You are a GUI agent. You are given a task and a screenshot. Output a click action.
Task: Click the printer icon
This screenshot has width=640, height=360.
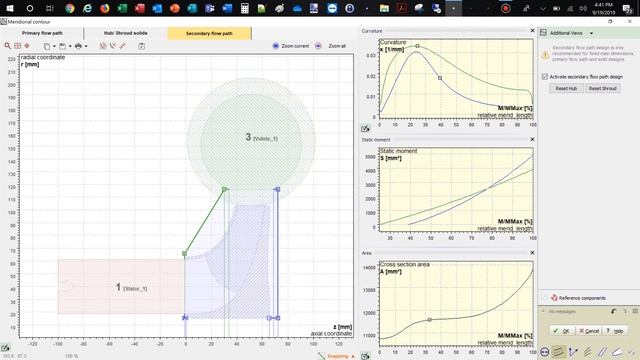pos(78,46)
